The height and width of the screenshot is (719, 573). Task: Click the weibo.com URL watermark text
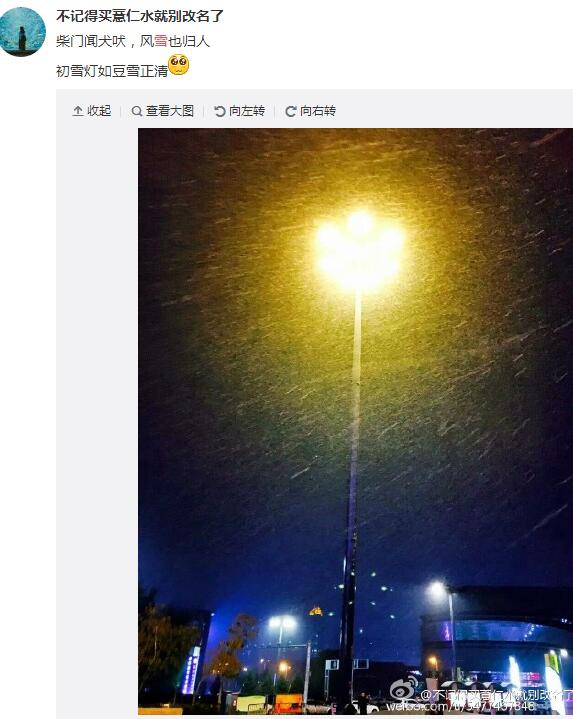[x=460, y=706]
